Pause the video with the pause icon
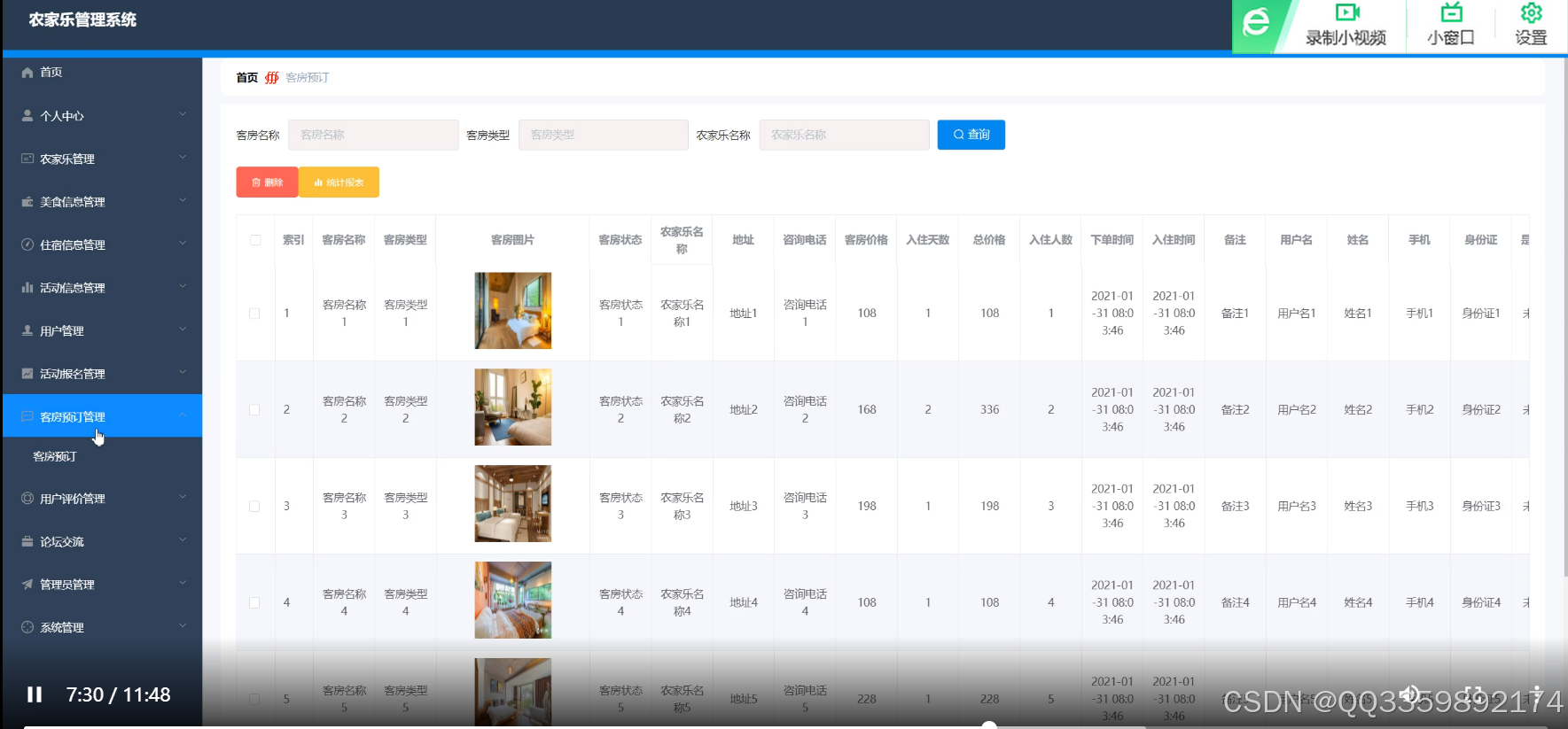 [x=35, y=694]
